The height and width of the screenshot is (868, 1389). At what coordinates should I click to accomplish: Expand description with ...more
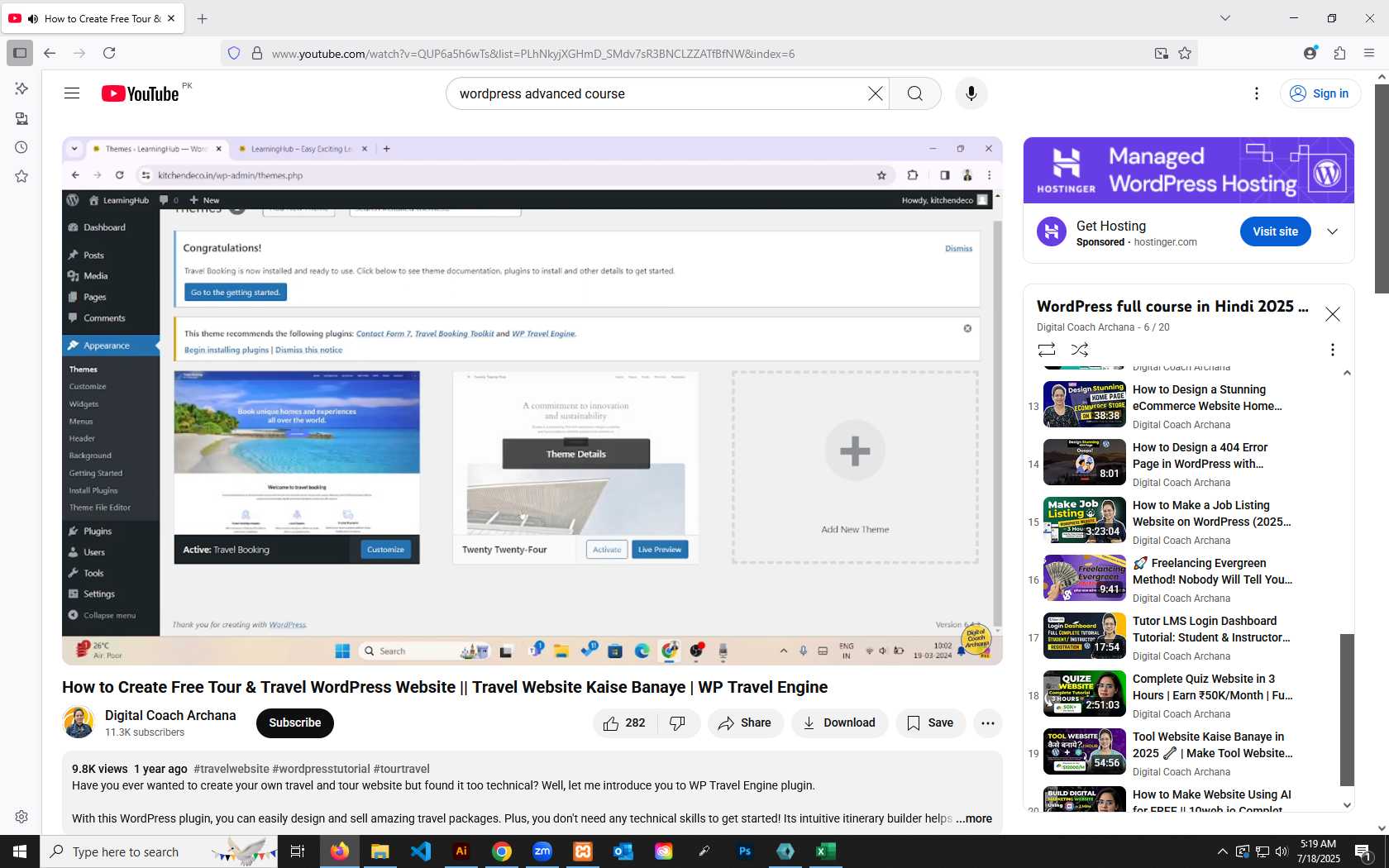[974, 818]
